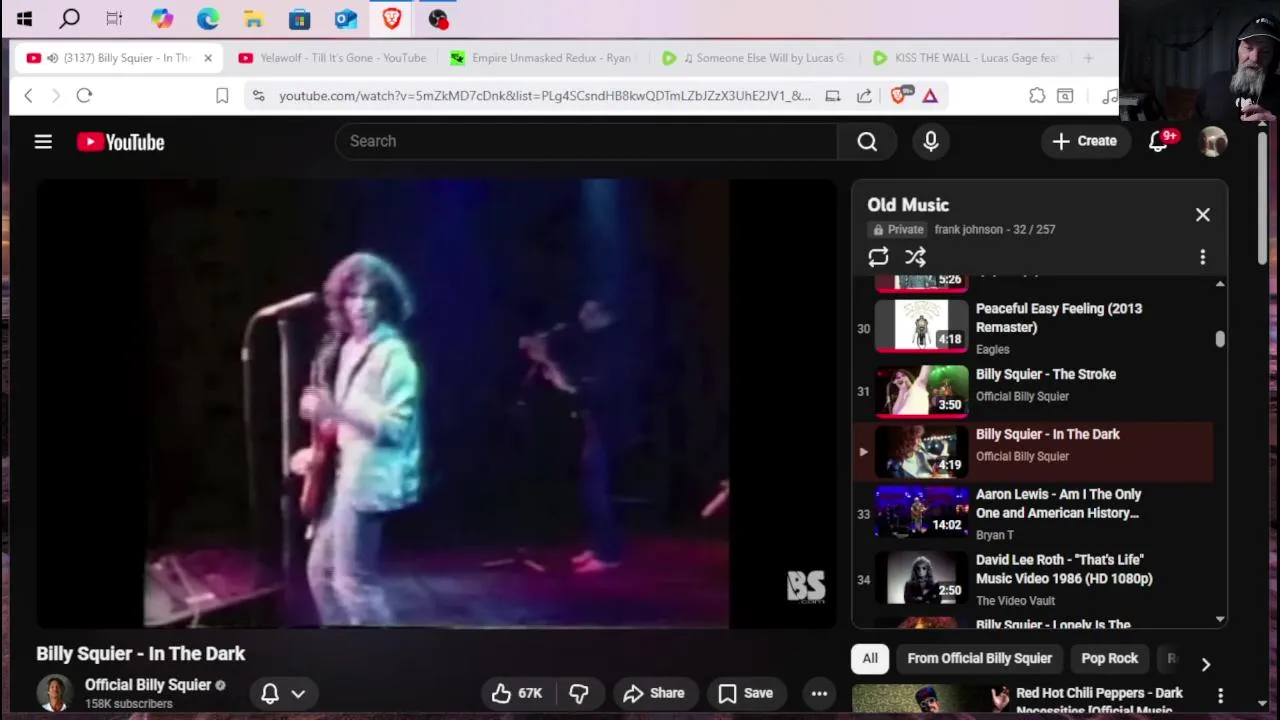This screenshot has width=1280, height=720.
Task: Open Official Billy Squier channel name link
Action: coord(148,685)
